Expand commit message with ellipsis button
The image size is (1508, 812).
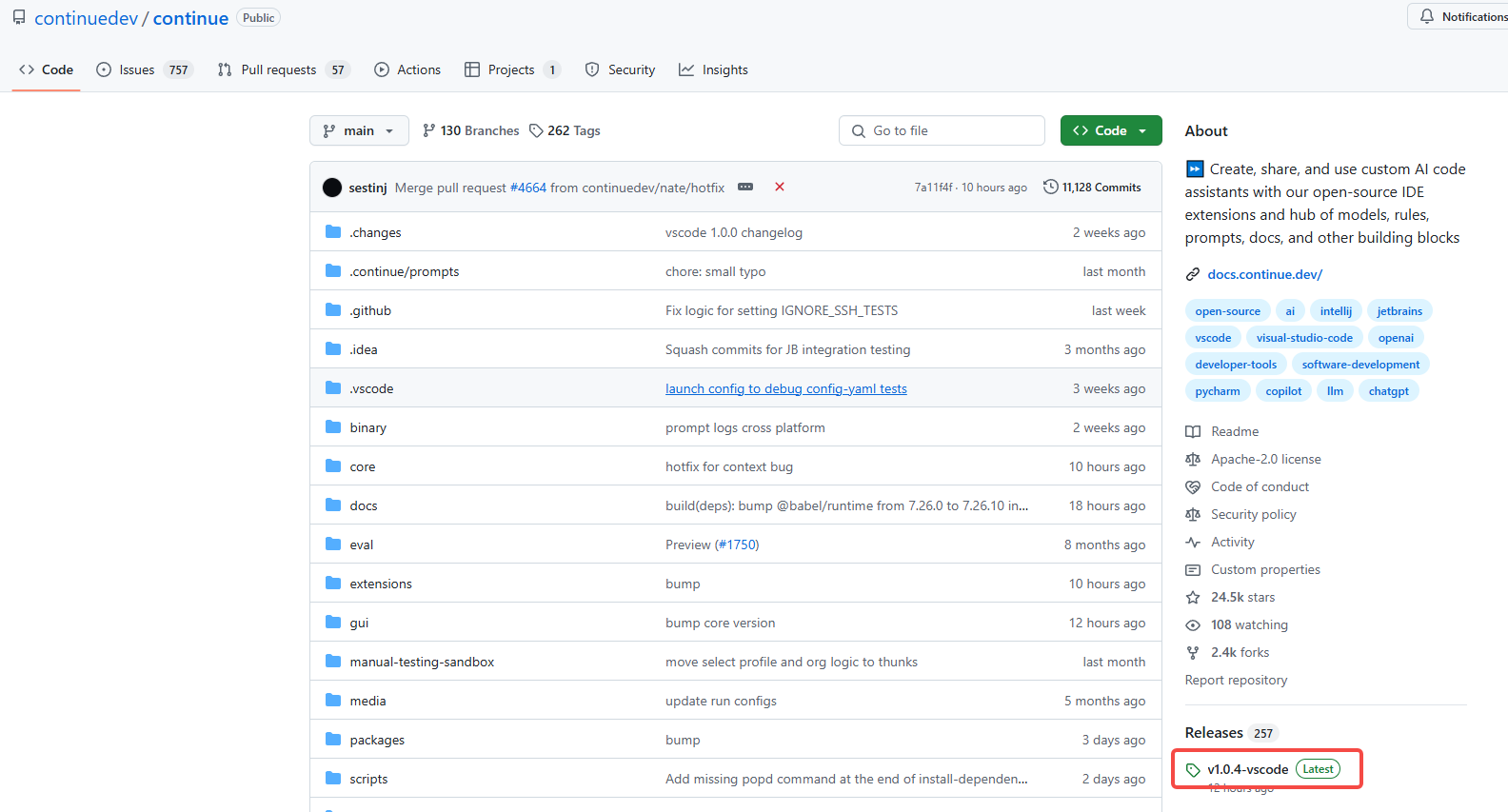[x=745, y=187]
